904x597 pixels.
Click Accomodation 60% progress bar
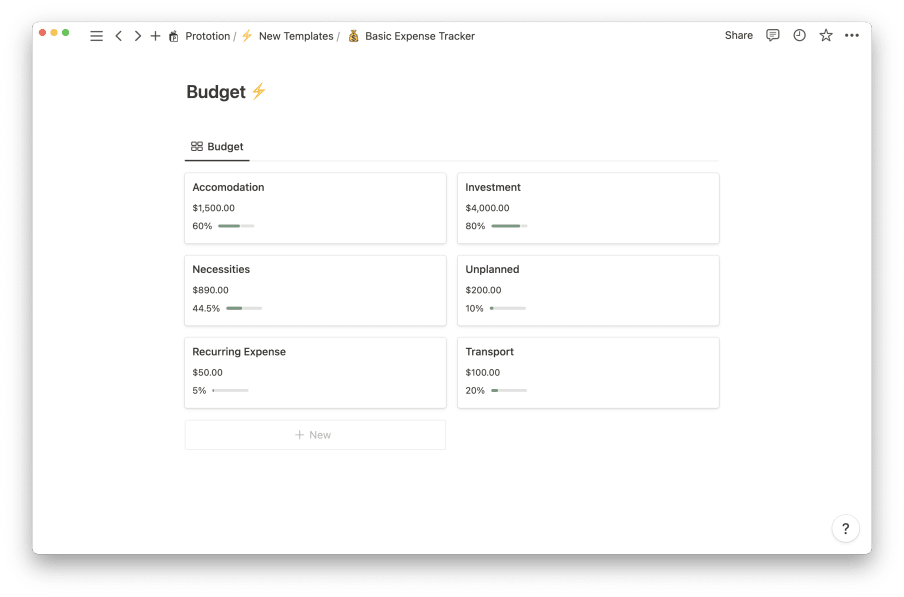coord(236,226)
